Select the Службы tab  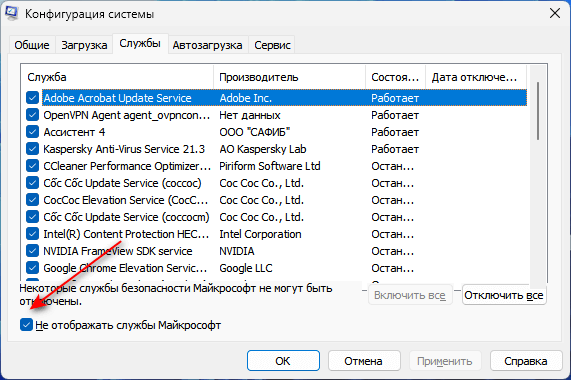pos(140,44)
